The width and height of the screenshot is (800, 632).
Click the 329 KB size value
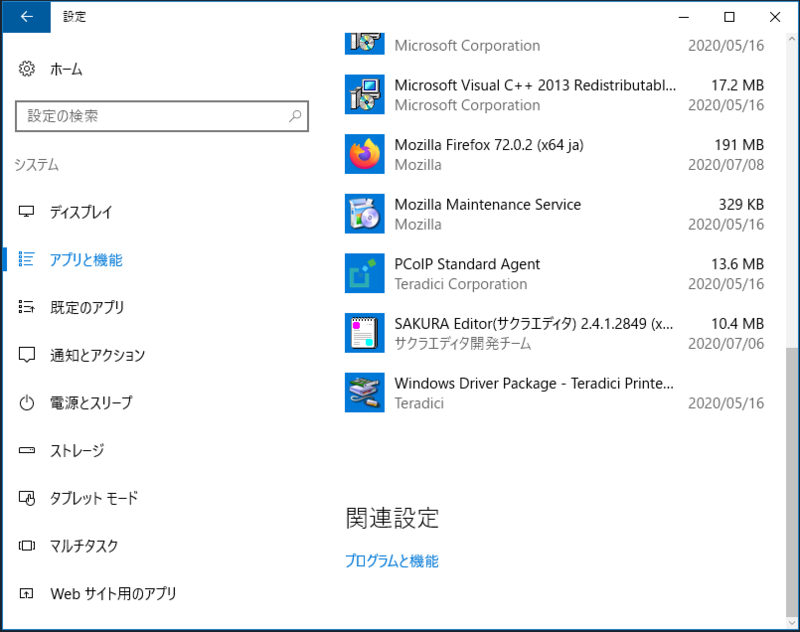741,205
